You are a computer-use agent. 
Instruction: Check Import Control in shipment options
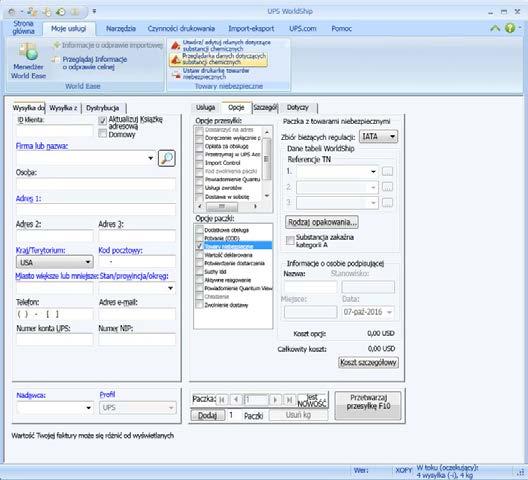[199, 163]
